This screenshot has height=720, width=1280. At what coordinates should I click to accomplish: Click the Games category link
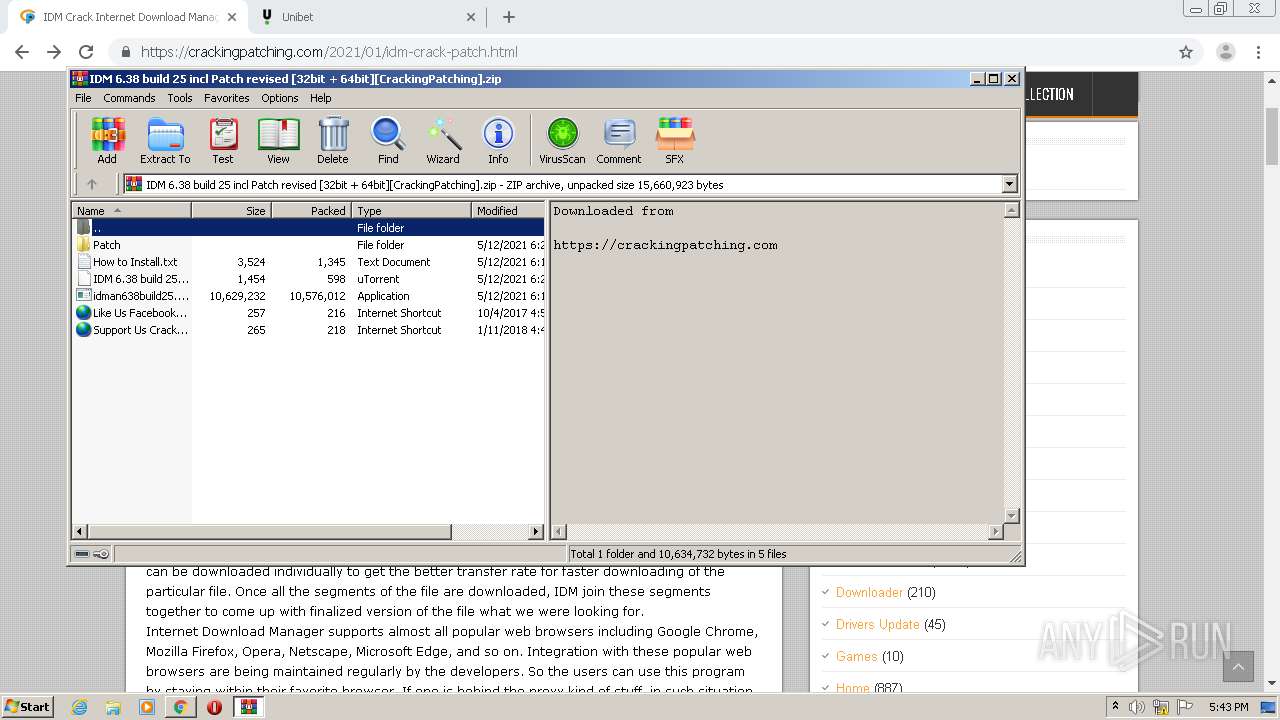point(856,656)
